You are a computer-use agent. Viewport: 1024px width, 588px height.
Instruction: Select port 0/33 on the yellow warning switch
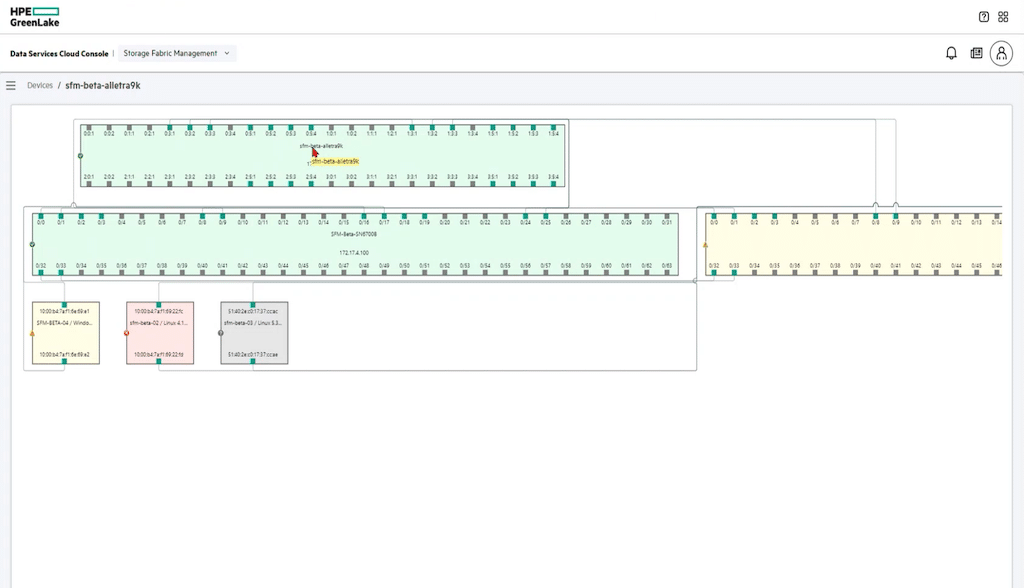[734, 272]
